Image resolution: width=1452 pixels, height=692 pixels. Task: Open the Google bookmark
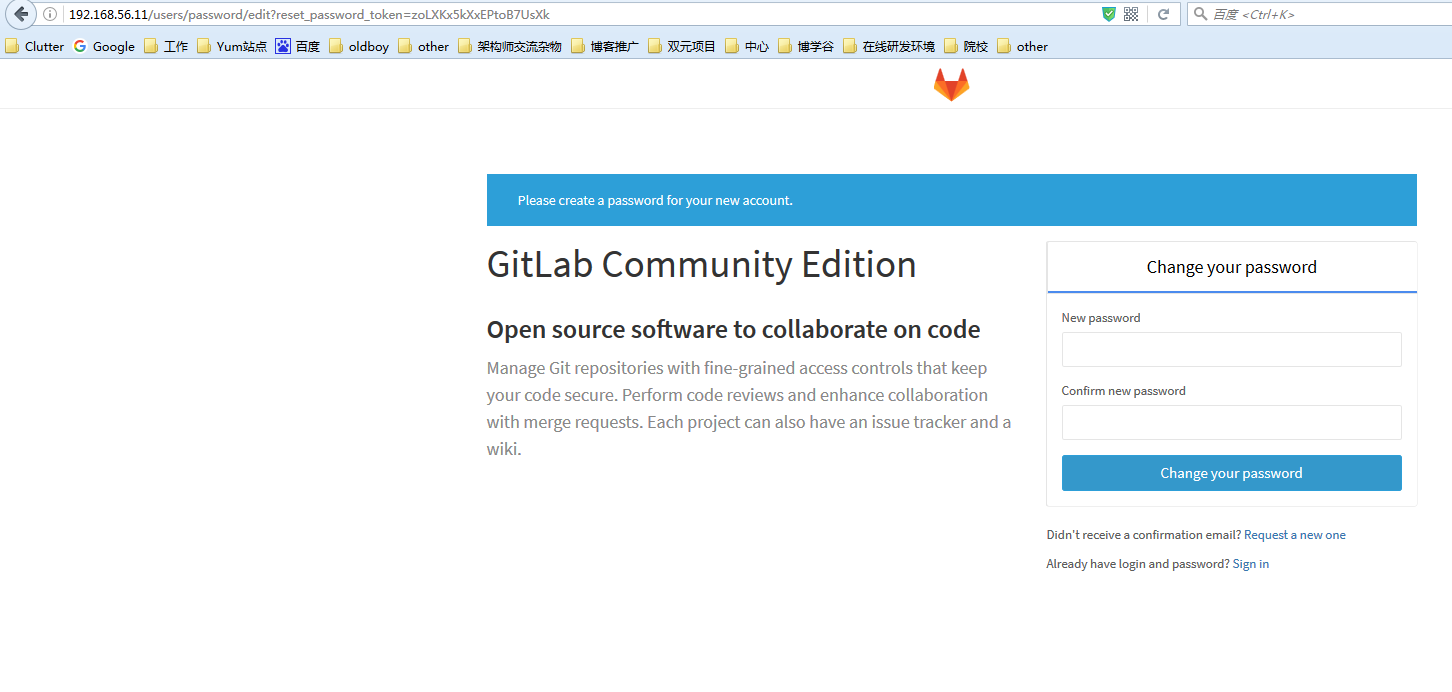[x=104, y=46]
